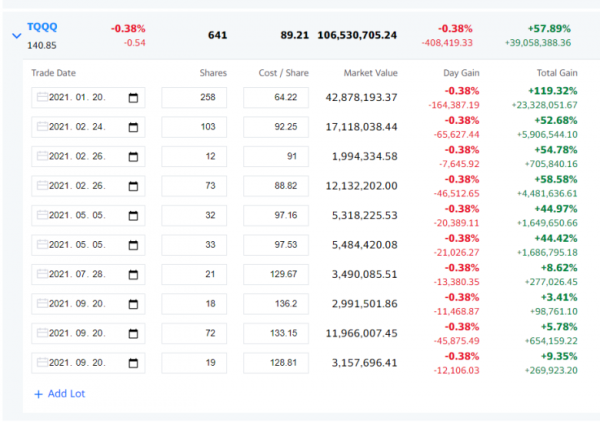This screenshot has height=422, width=600.
Task: Open calendar picker icon for the 73-share lot
Action: point(133,186)
